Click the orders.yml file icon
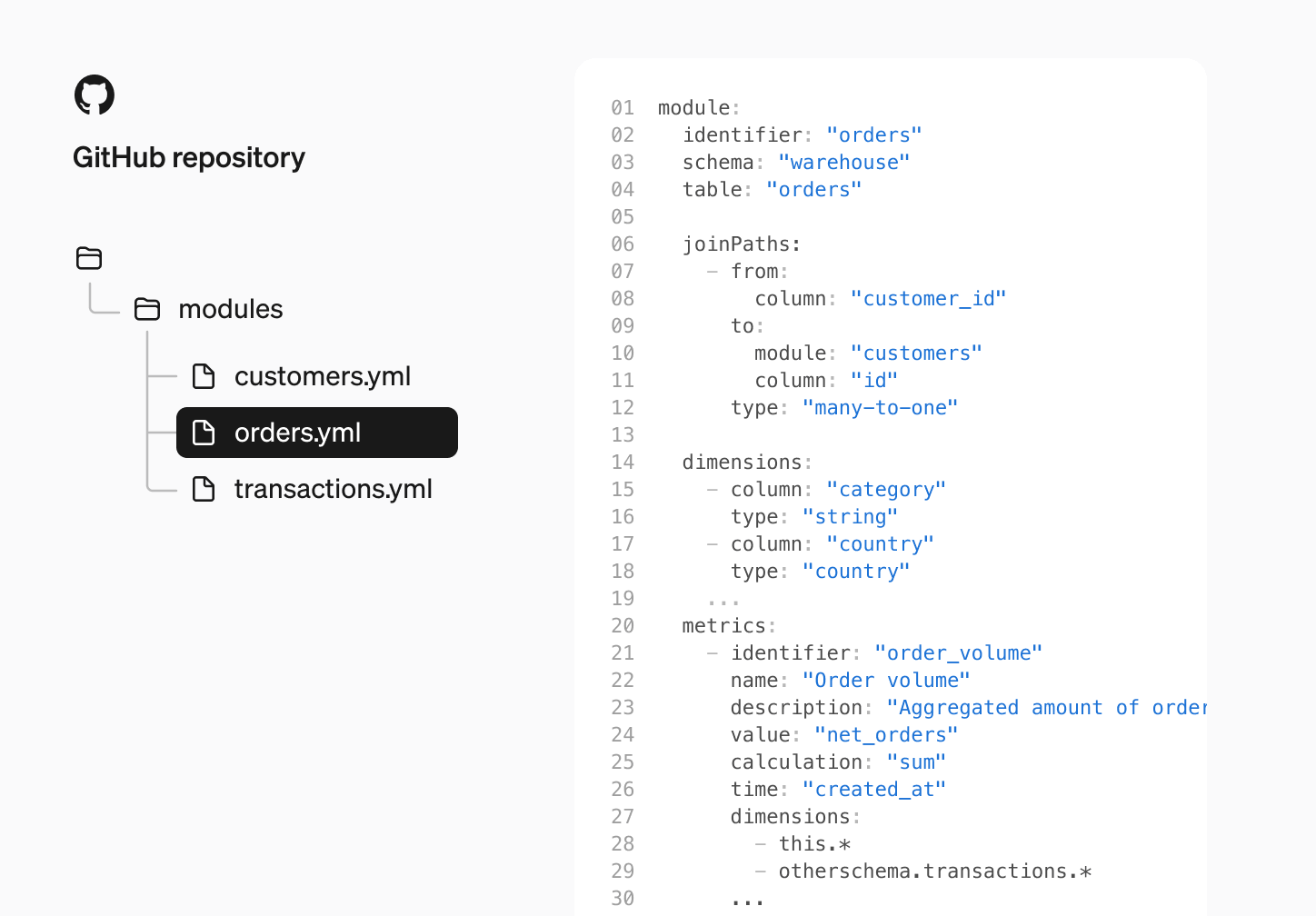 pyautogui.click(x=202, y=433)
